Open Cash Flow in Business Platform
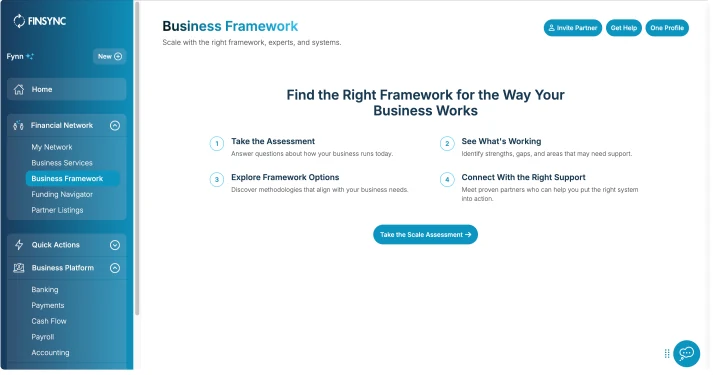 point(49,321)
